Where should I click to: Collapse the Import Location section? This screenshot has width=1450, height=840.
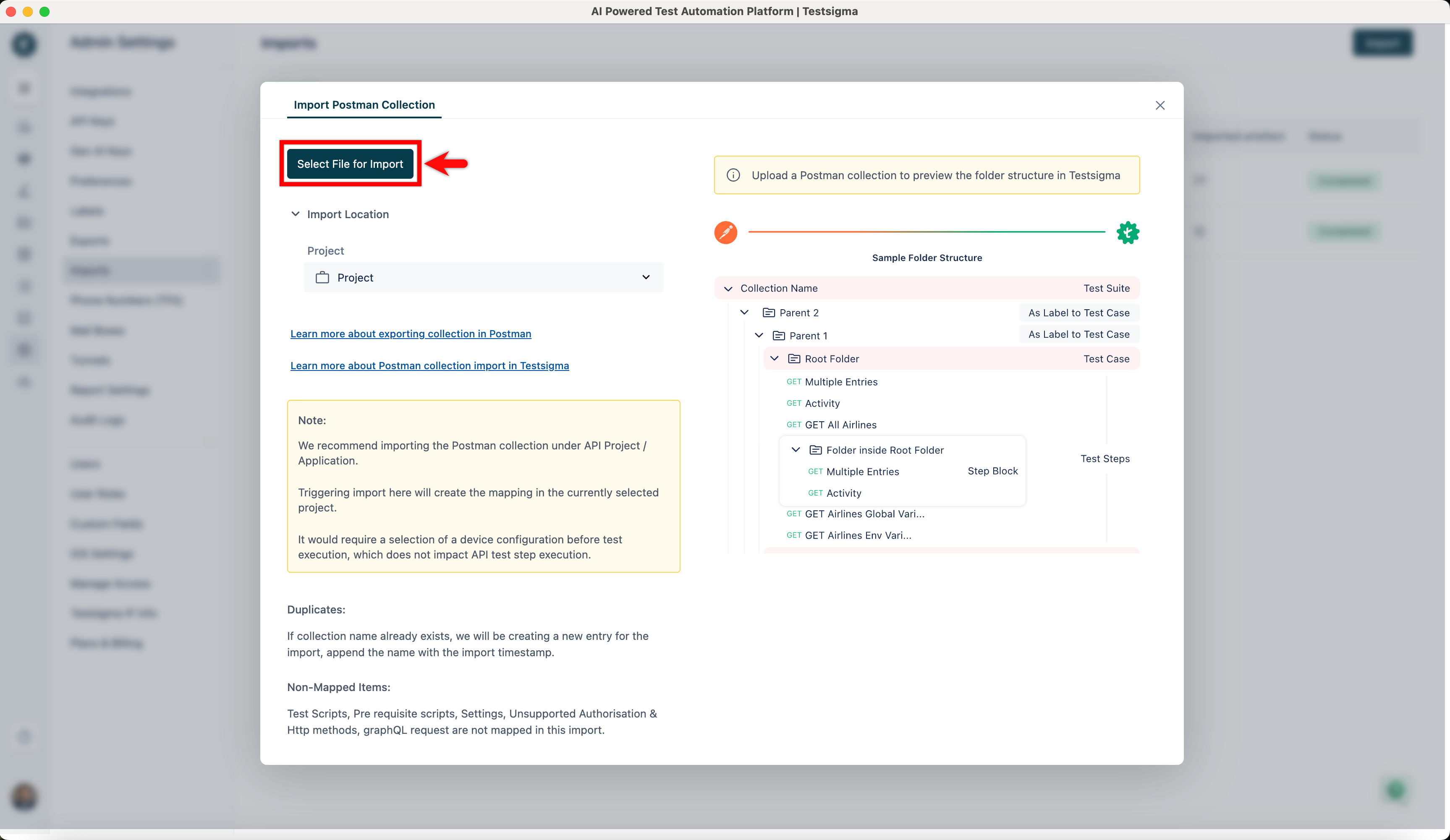295,214
